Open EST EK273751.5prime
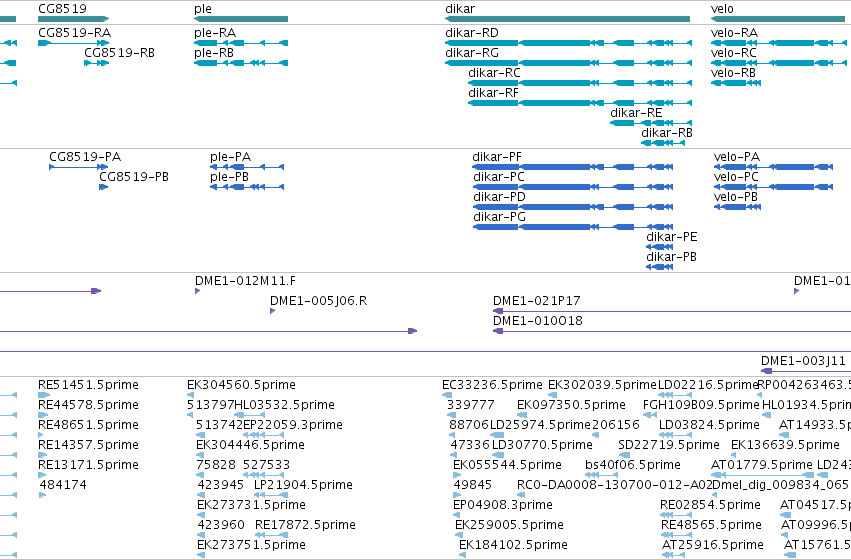The width and height of the screenshot is (851, 560). (x=201, y=555)
